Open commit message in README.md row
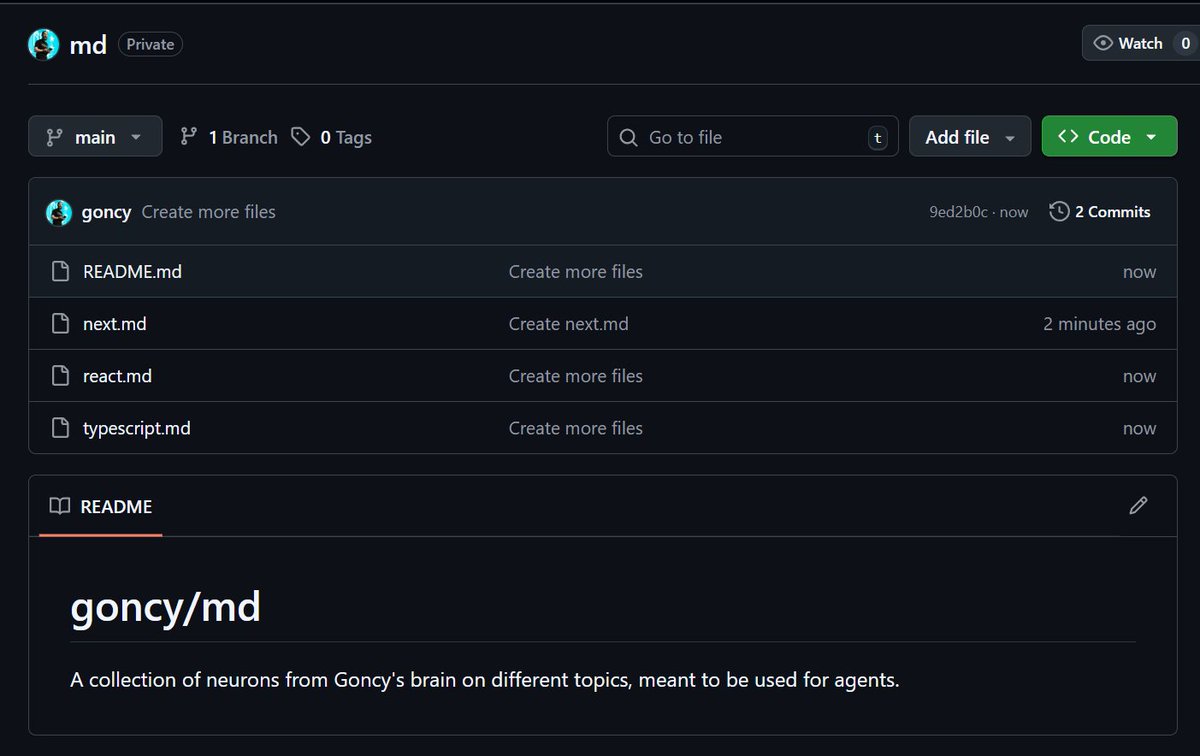This screenshot has width=1200, height=756. [x=575, y=271]
